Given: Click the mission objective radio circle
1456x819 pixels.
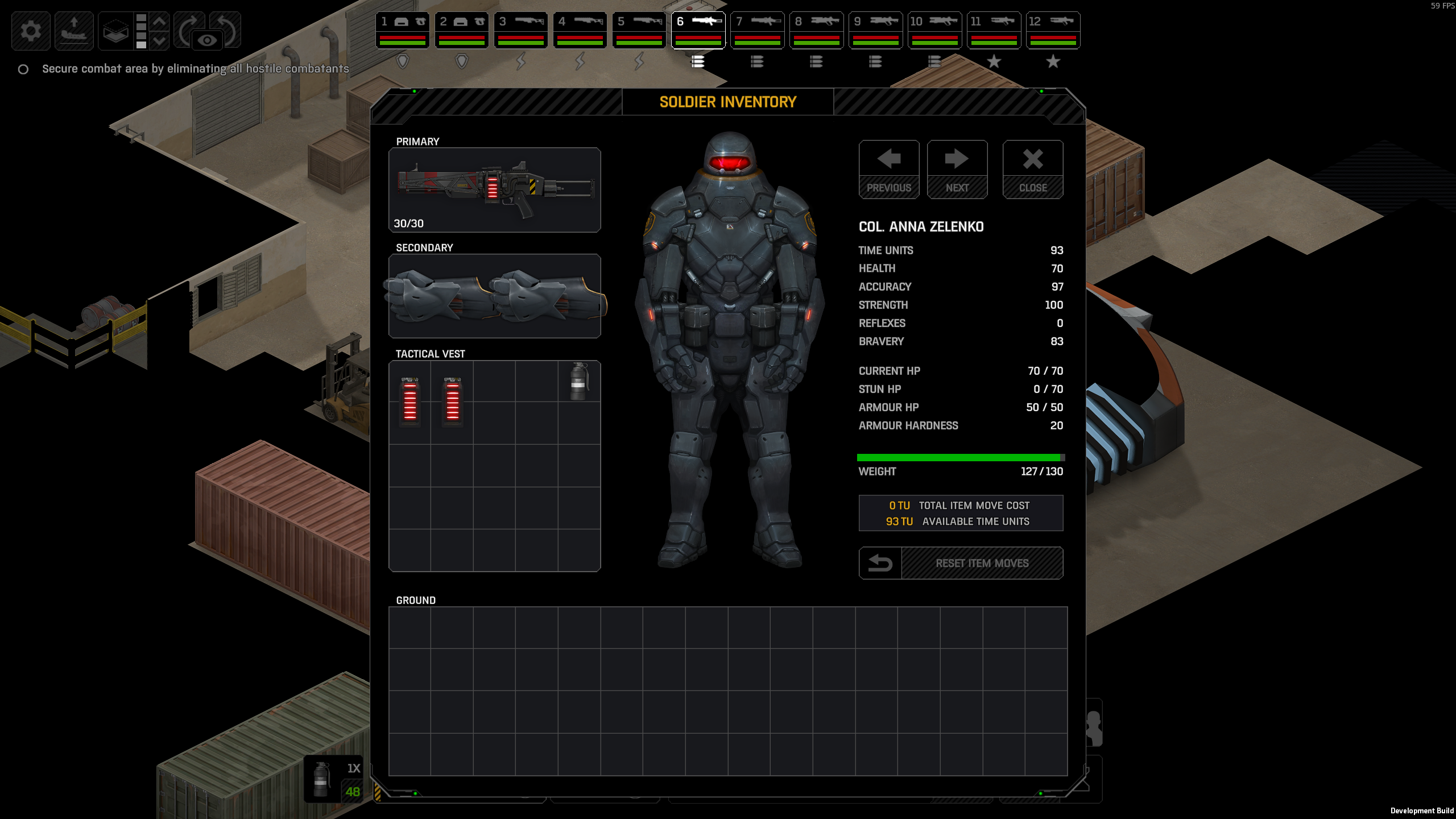Looking at the screenshot, I should [23, 69].
